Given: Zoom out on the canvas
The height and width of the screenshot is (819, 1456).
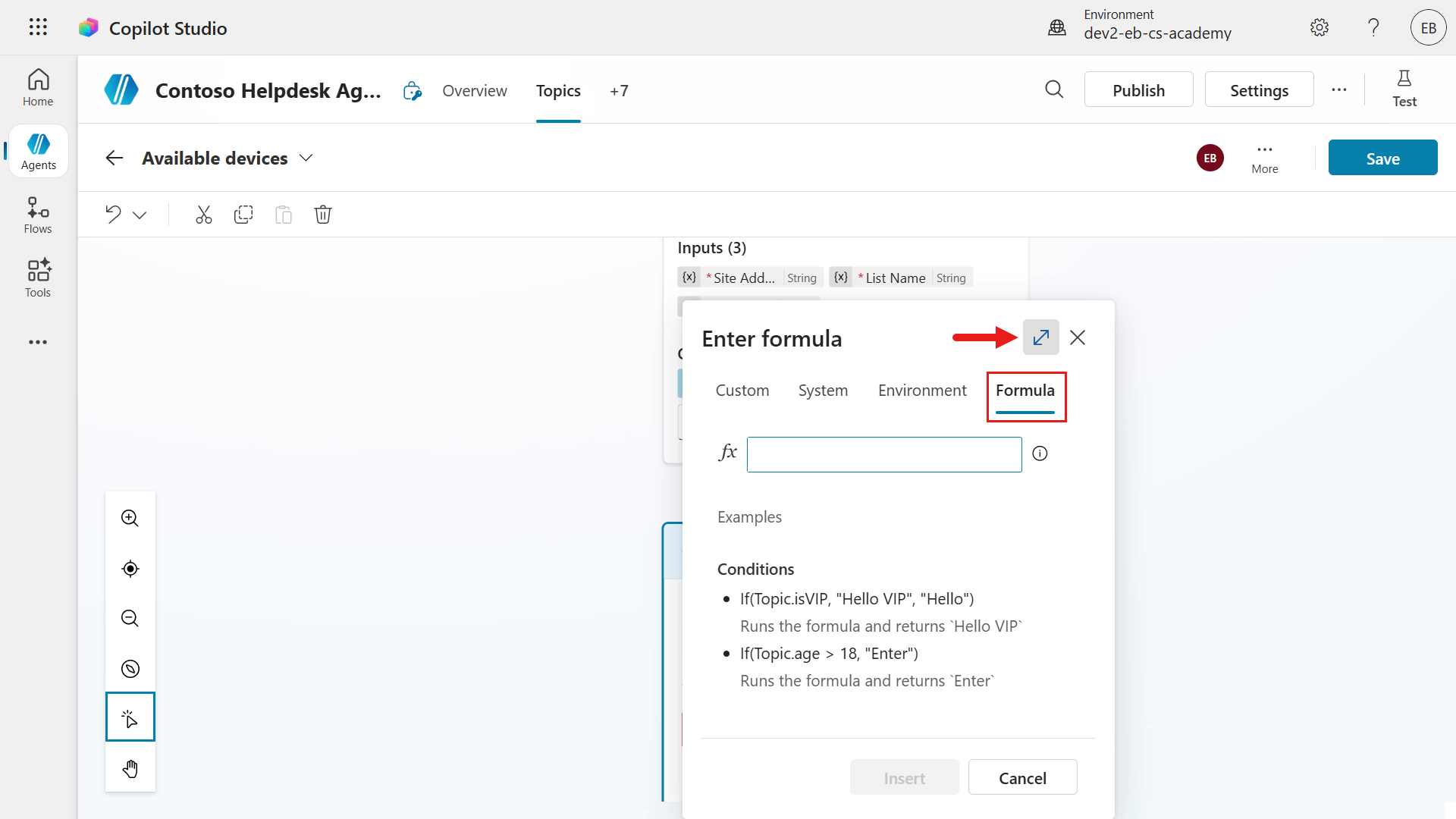Looking at the screenshot, I should tap(130, 619).
